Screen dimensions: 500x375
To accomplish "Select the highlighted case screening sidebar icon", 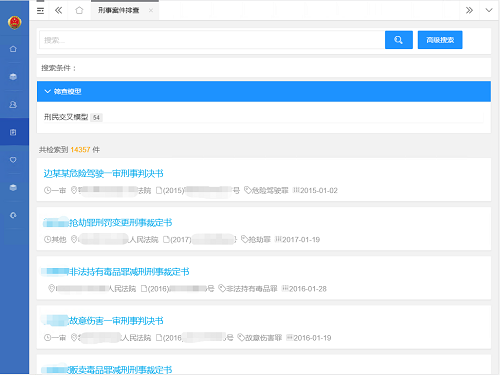I will 13,132.
